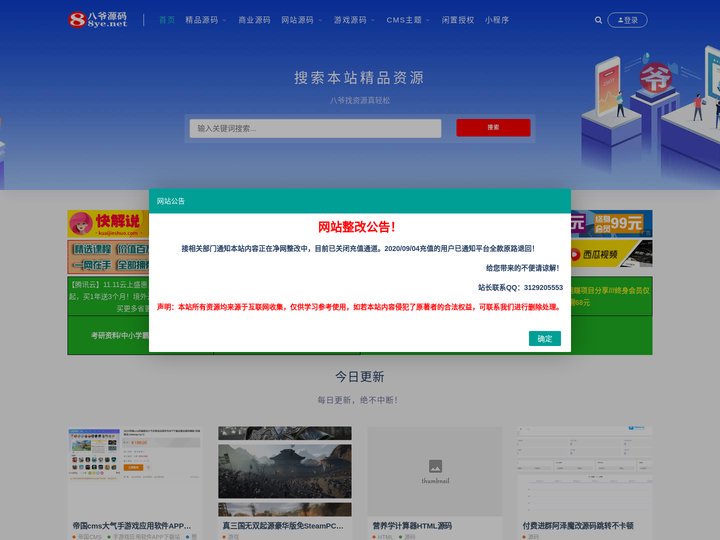Open the 真三国无双起源 card thumbnail

click(x=285, y=471)
